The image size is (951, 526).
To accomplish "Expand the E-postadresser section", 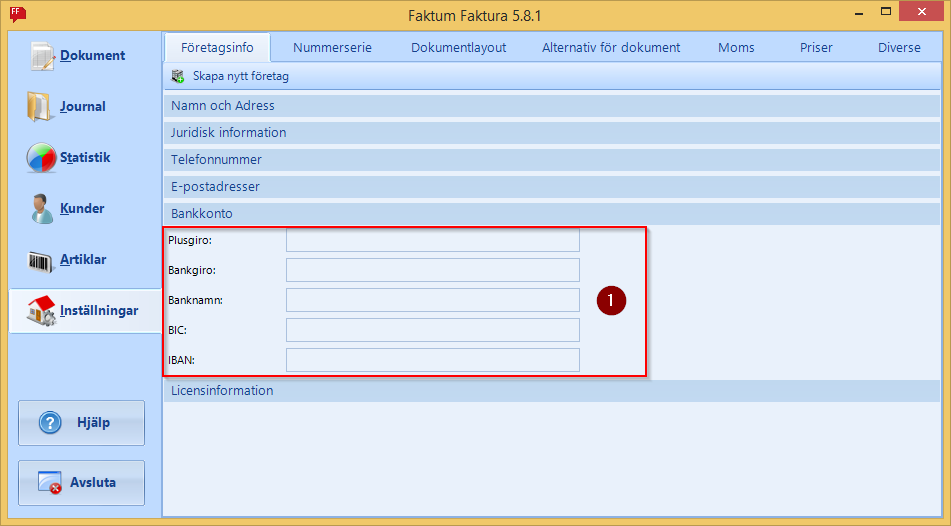I will point(552,187).
